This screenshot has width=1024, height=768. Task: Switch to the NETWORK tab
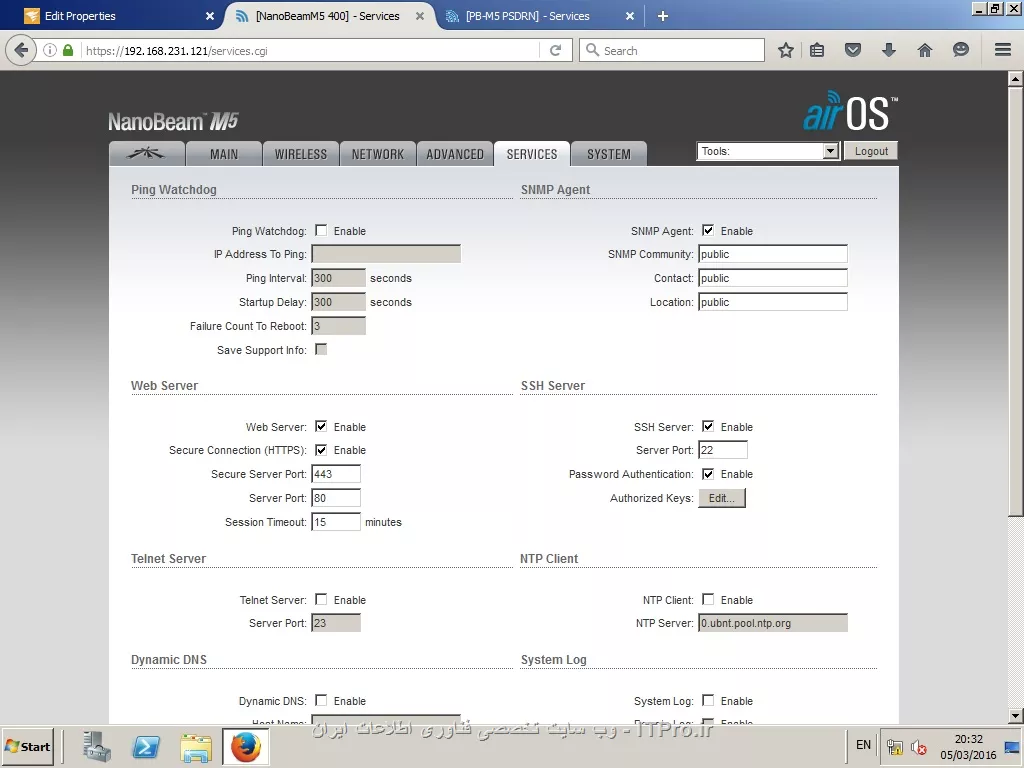377,154
